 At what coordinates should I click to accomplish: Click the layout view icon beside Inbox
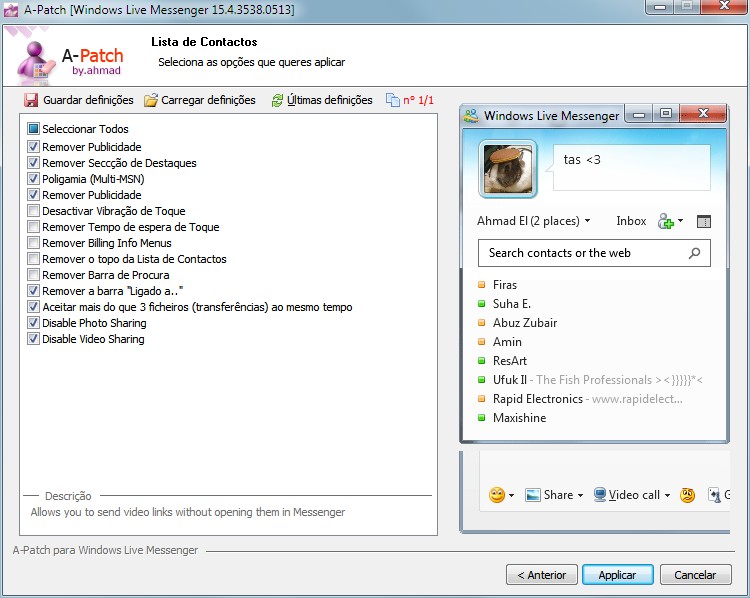[x=704, y=221]
